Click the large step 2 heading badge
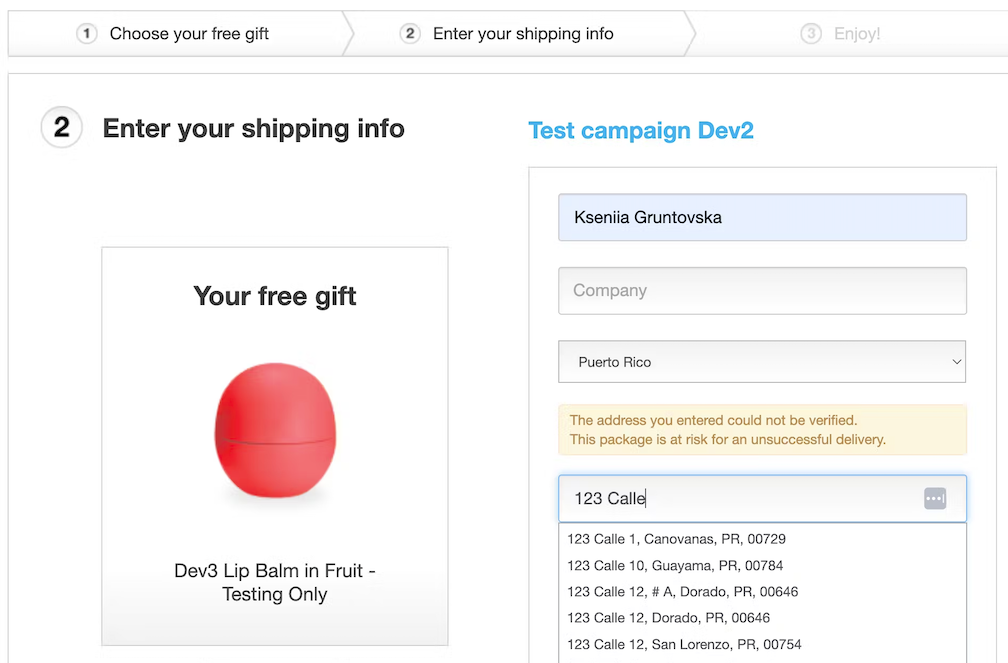The image size is (1008, 663). 61,128
